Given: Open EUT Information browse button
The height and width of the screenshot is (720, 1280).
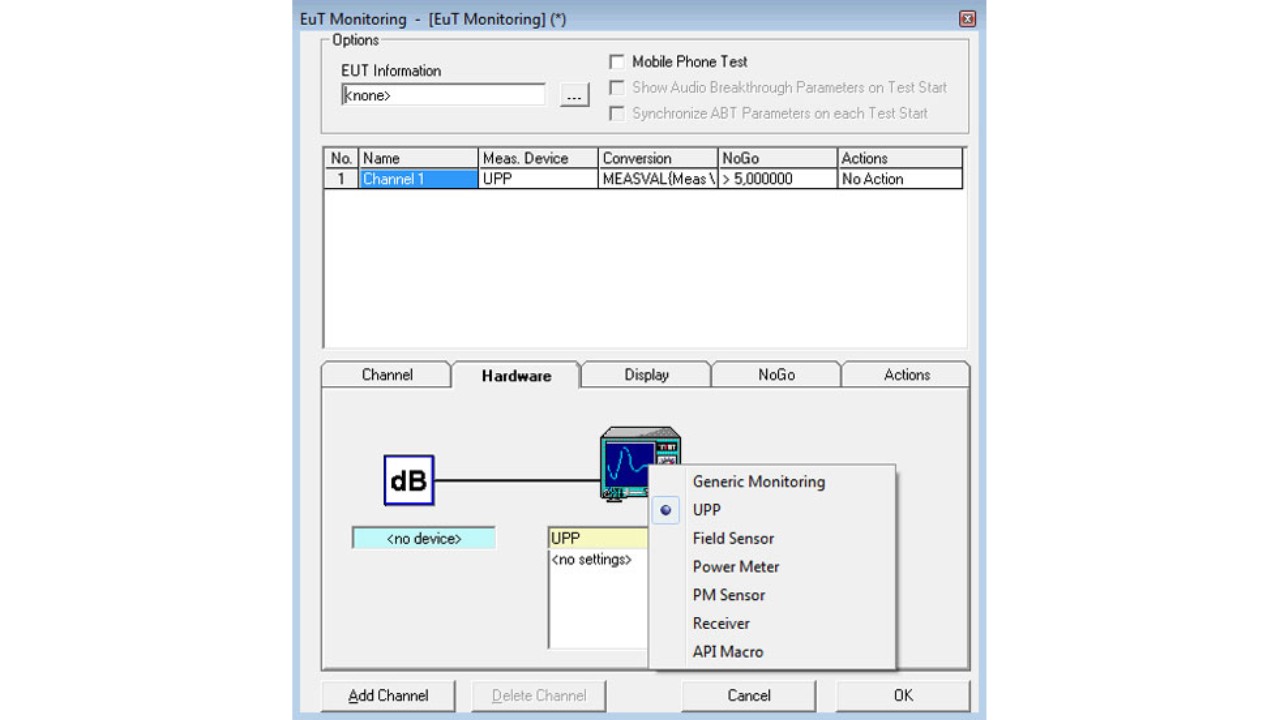Looking at the screenshot, I should coord(574,96).
